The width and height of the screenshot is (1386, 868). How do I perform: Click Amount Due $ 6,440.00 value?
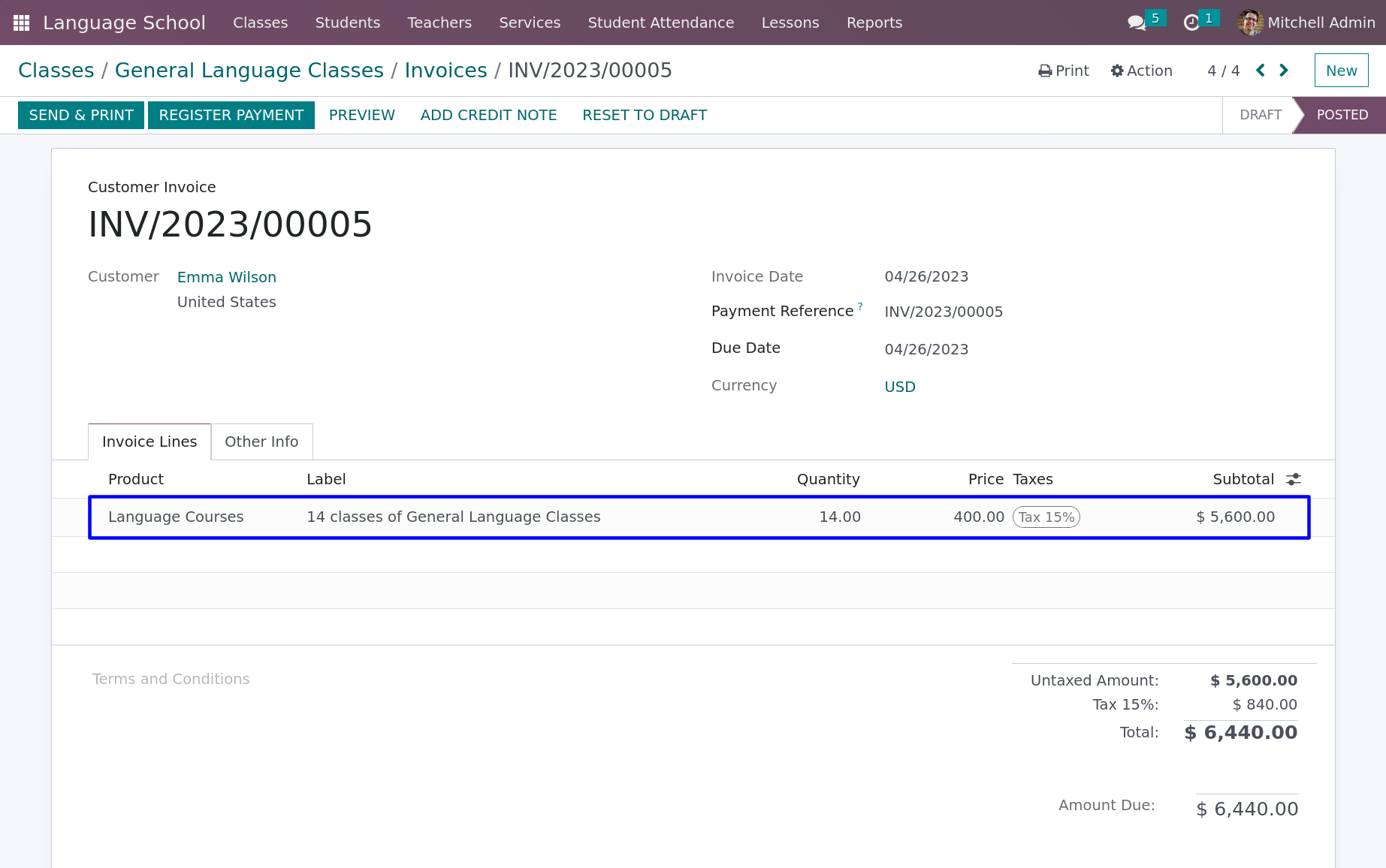coord(1247,809)
